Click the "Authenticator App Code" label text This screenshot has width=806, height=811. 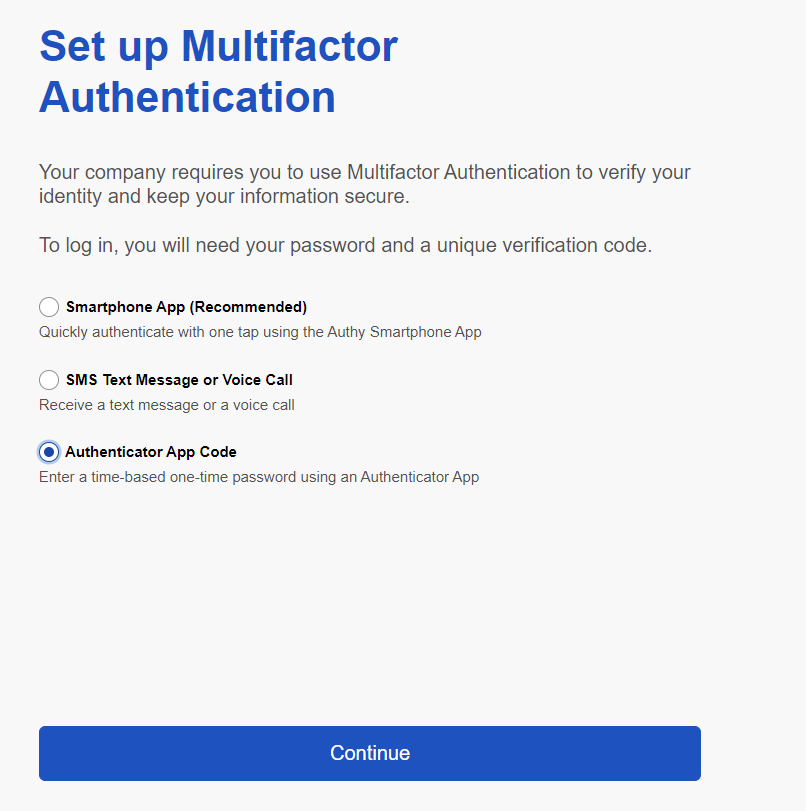tap(151, 452)
